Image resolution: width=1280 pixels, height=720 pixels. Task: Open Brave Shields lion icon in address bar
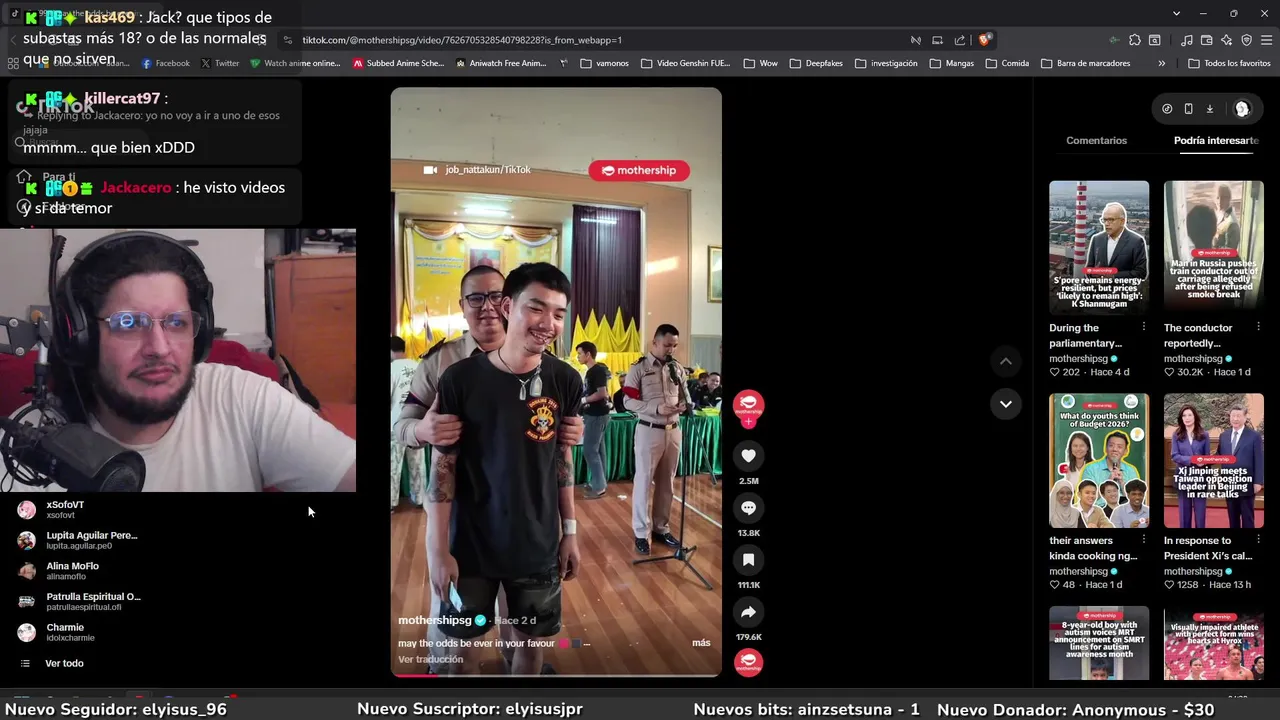pos(984,40)
